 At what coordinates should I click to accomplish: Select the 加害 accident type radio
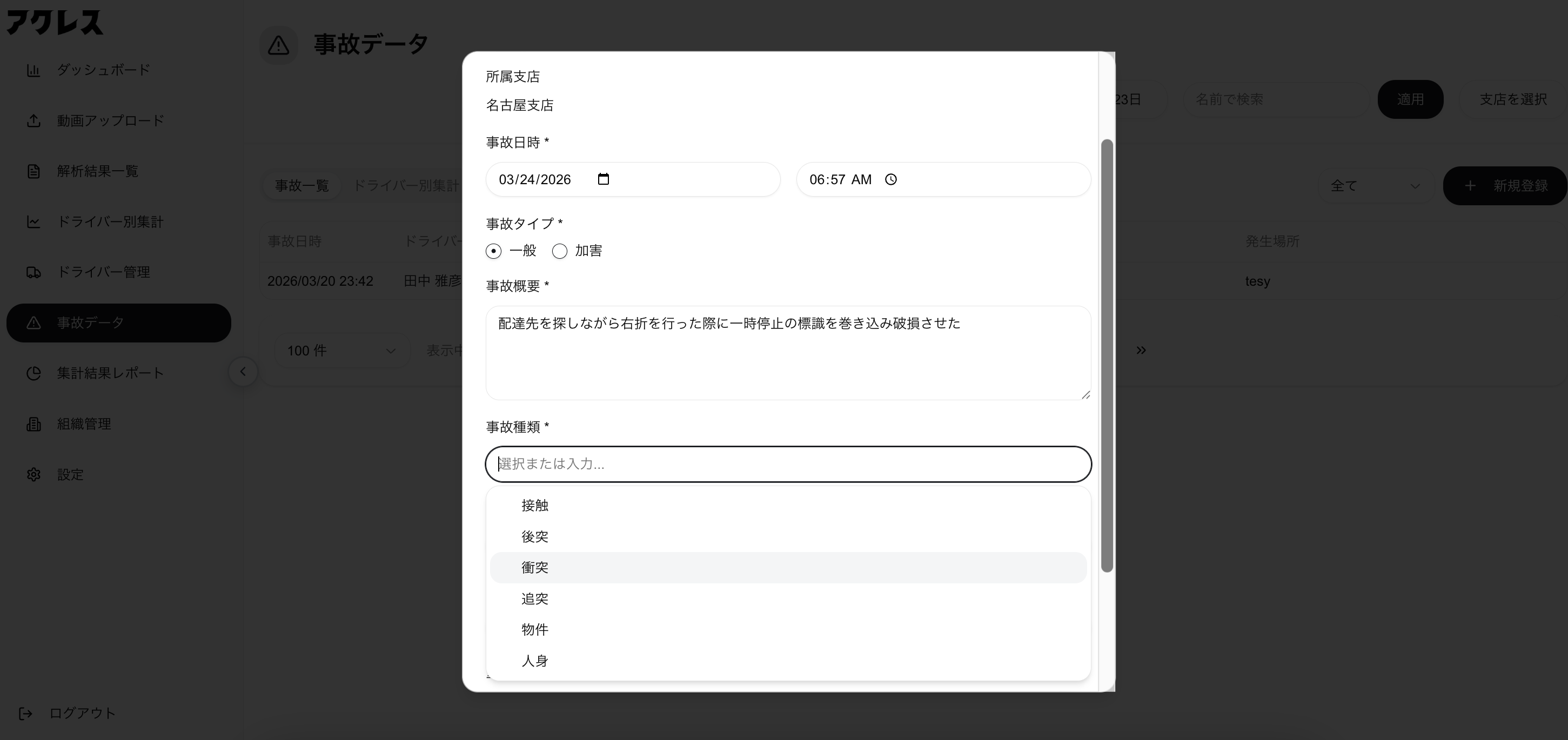pos(559,251)
